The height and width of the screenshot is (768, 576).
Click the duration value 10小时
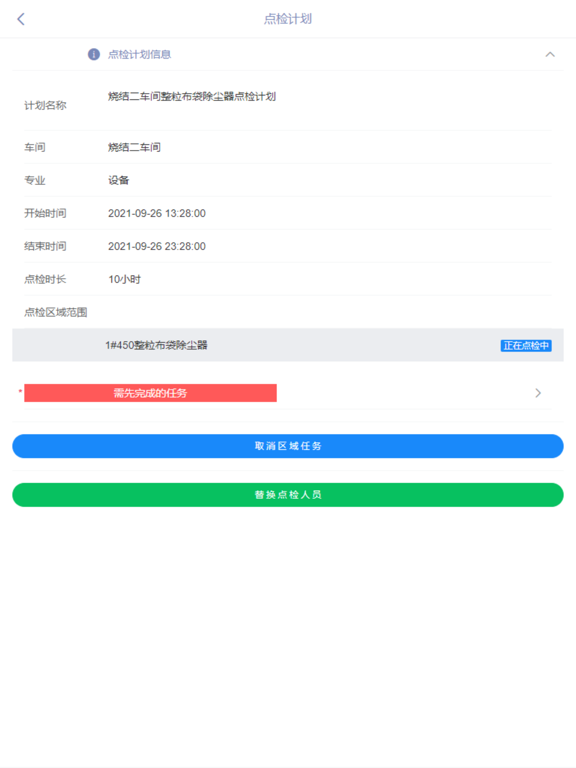pos(124,279)
